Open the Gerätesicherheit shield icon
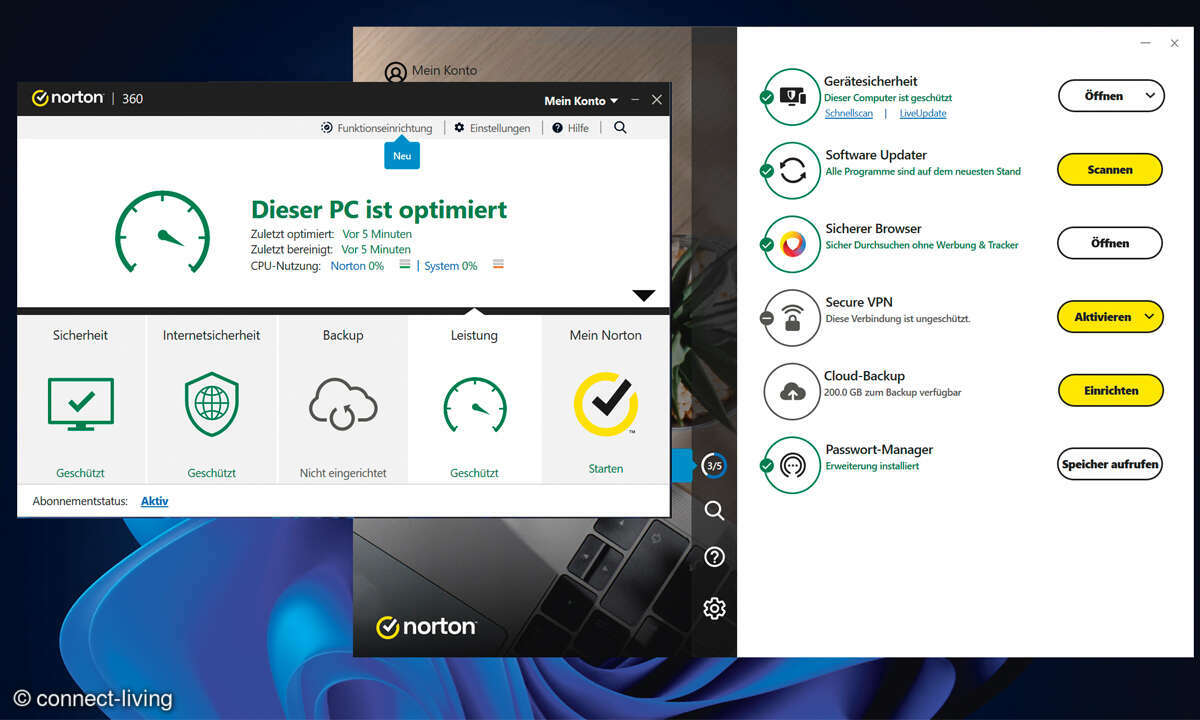The image size is (1200, 720). (792, 97)
